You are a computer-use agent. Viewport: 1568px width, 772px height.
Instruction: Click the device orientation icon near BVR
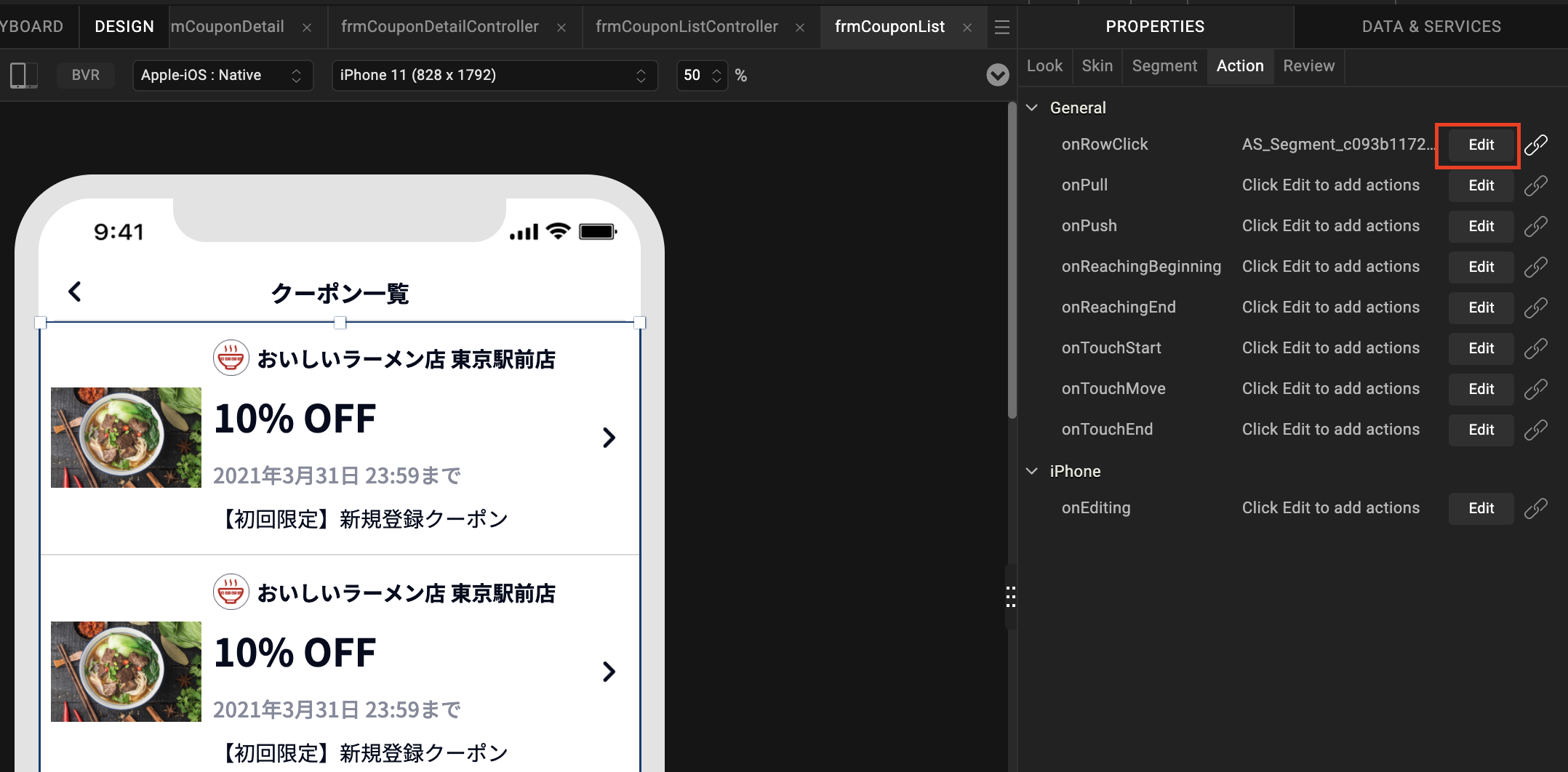[23, 75]
